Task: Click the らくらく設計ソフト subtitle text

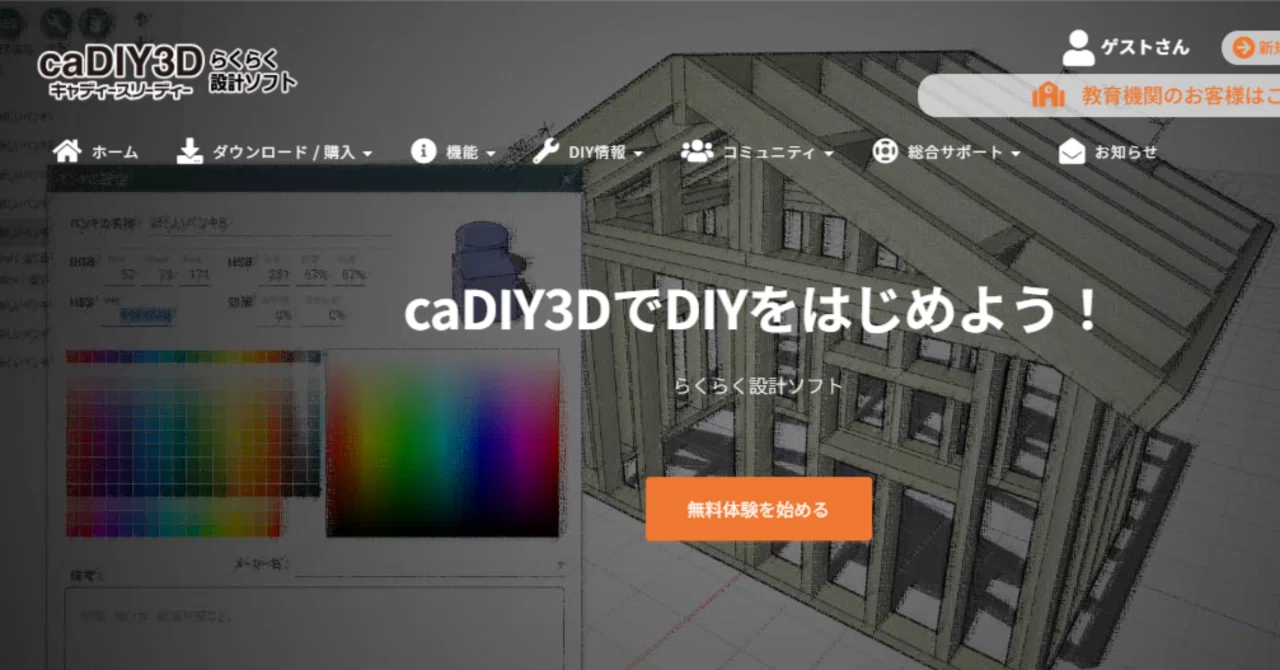Action: point(759,385)
